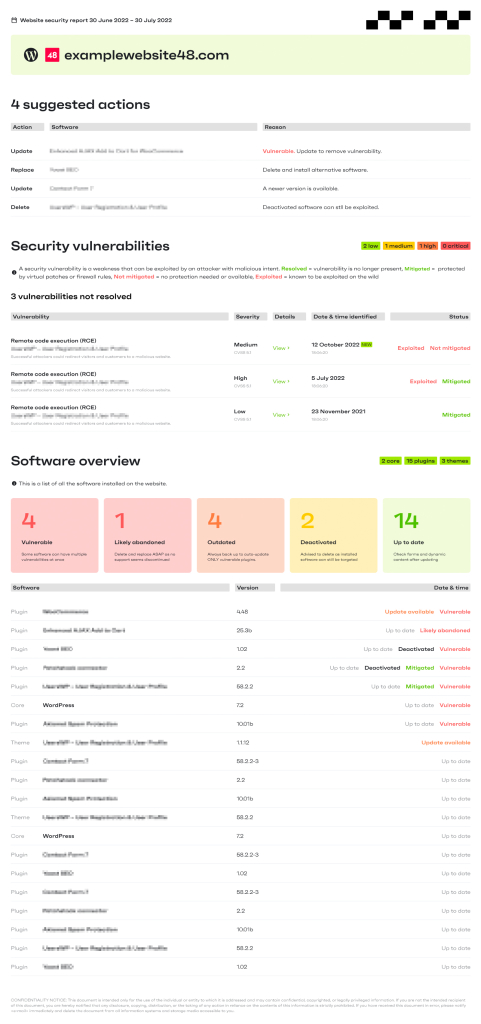481x1024 pixels.
Task: Select the '1 high' severity badge
Action: pos(427,246)
